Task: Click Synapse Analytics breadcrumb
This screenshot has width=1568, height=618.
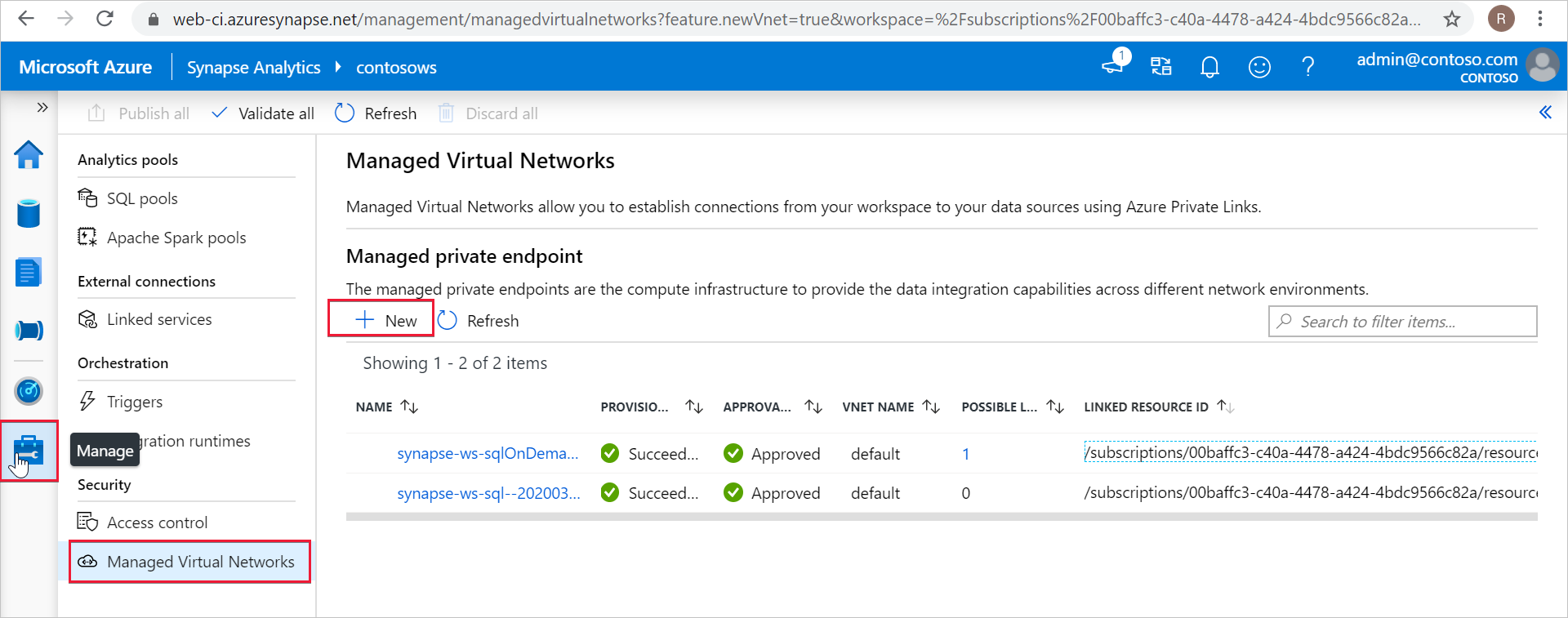Action: click(x=253, y=67)
